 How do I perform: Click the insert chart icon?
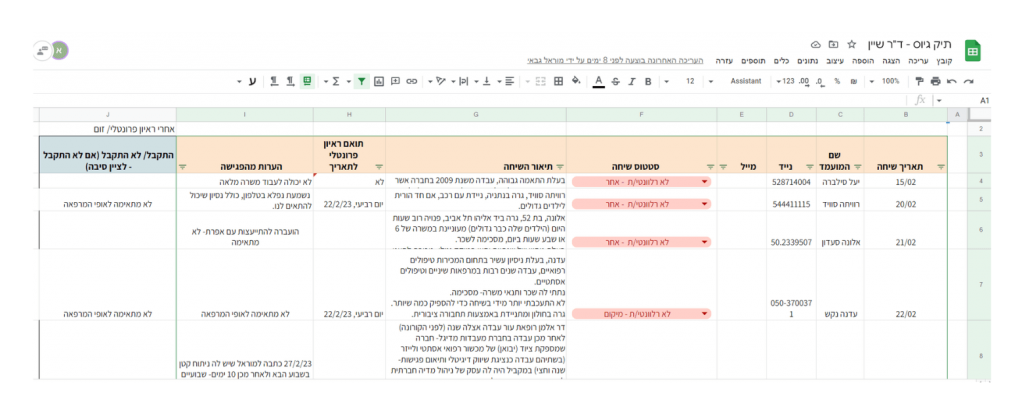pos(378,81)
